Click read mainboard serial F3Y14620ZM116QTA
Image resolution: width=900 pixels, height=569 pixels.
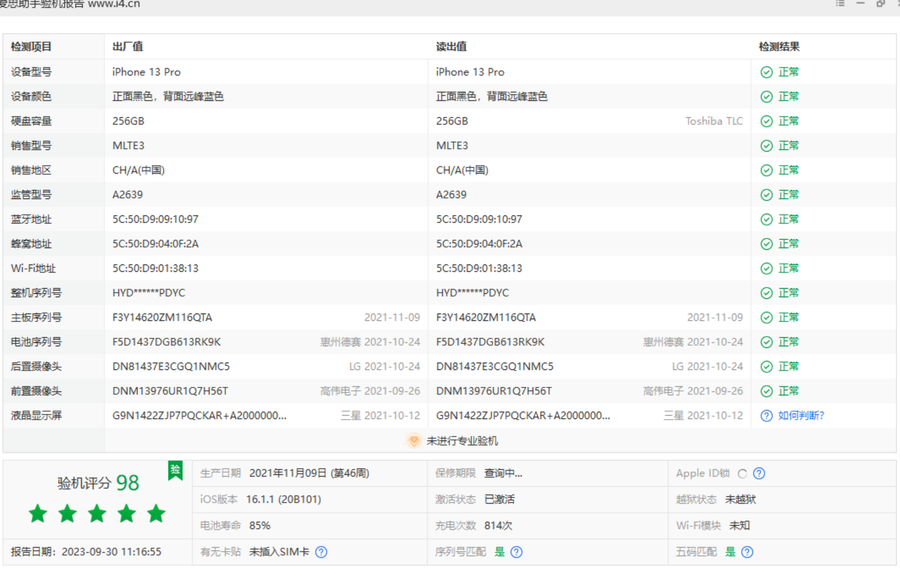(x=486, y=318)
